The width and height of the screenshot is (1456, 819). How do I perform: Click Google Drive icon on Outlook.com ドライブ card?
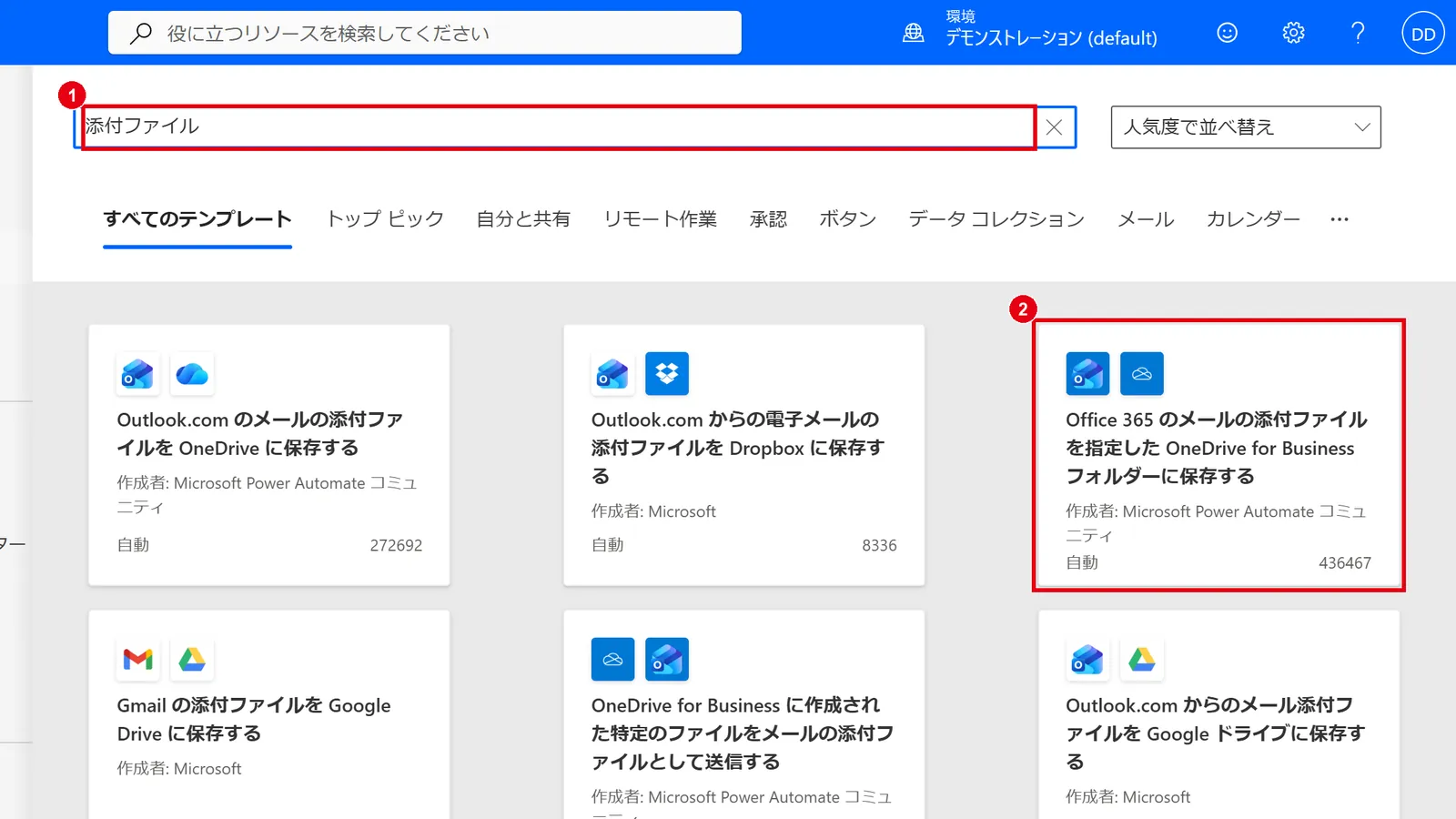[1142, 659]
